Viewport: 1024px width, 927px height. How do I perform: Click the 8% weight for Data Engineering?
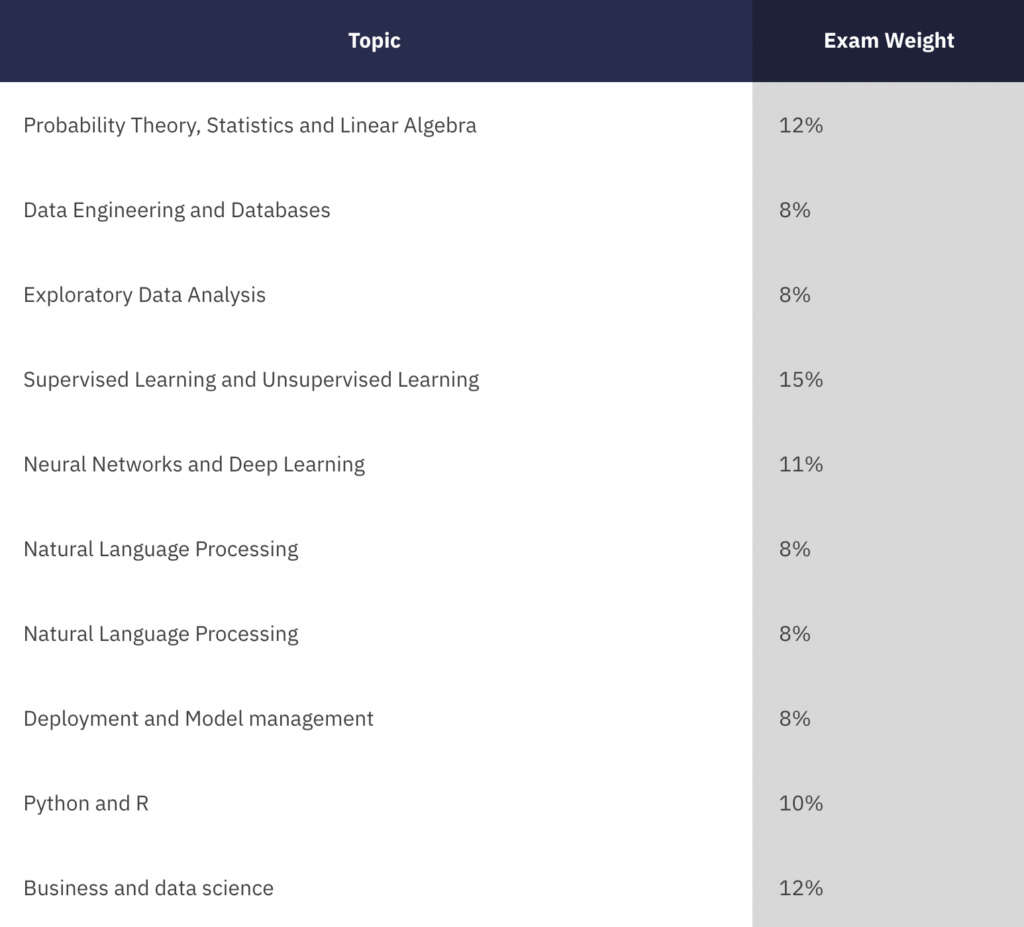click(x=795, y=211)
